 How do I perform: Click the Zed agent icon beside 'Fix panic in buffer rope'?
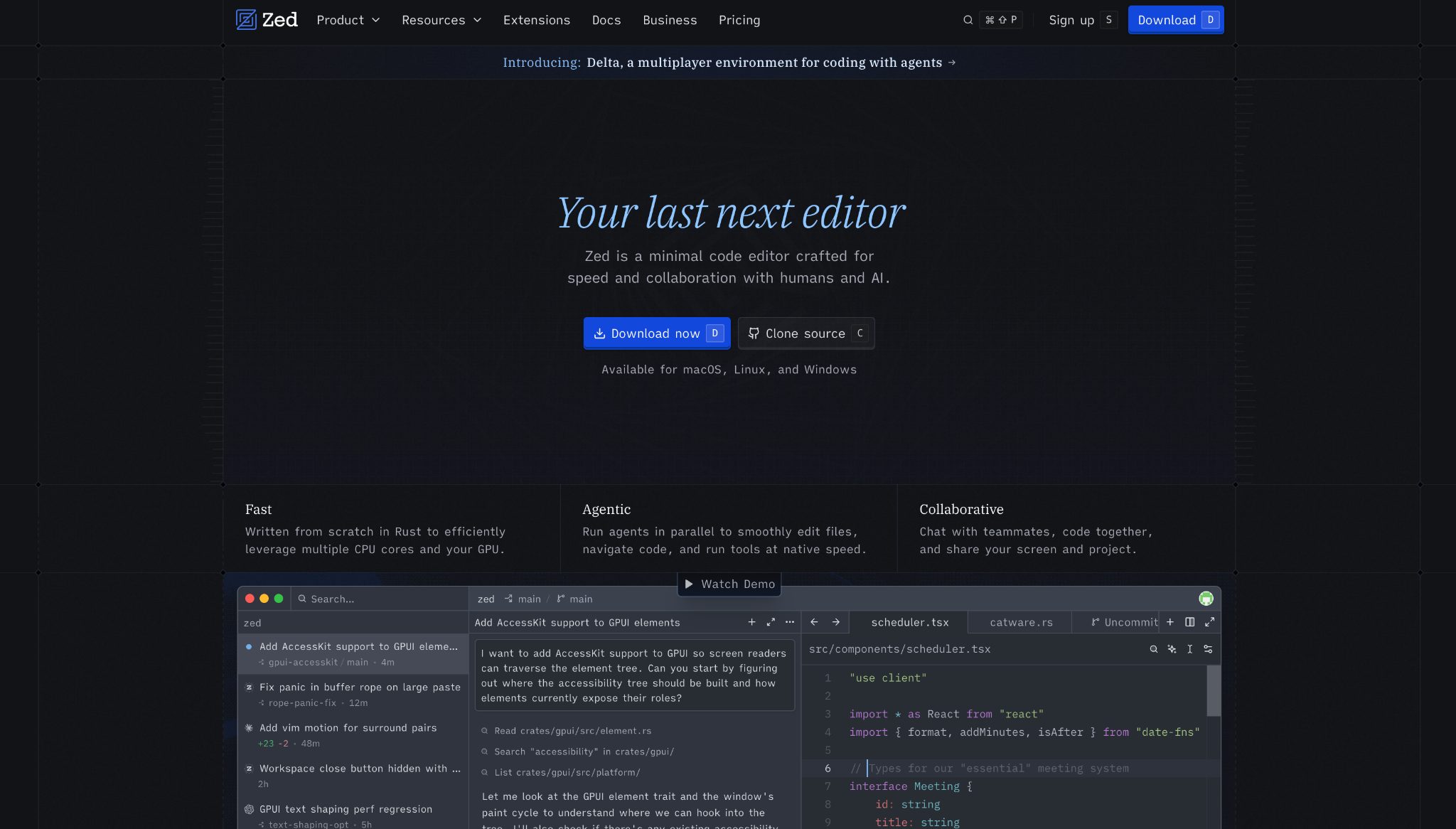click(249, 687)
